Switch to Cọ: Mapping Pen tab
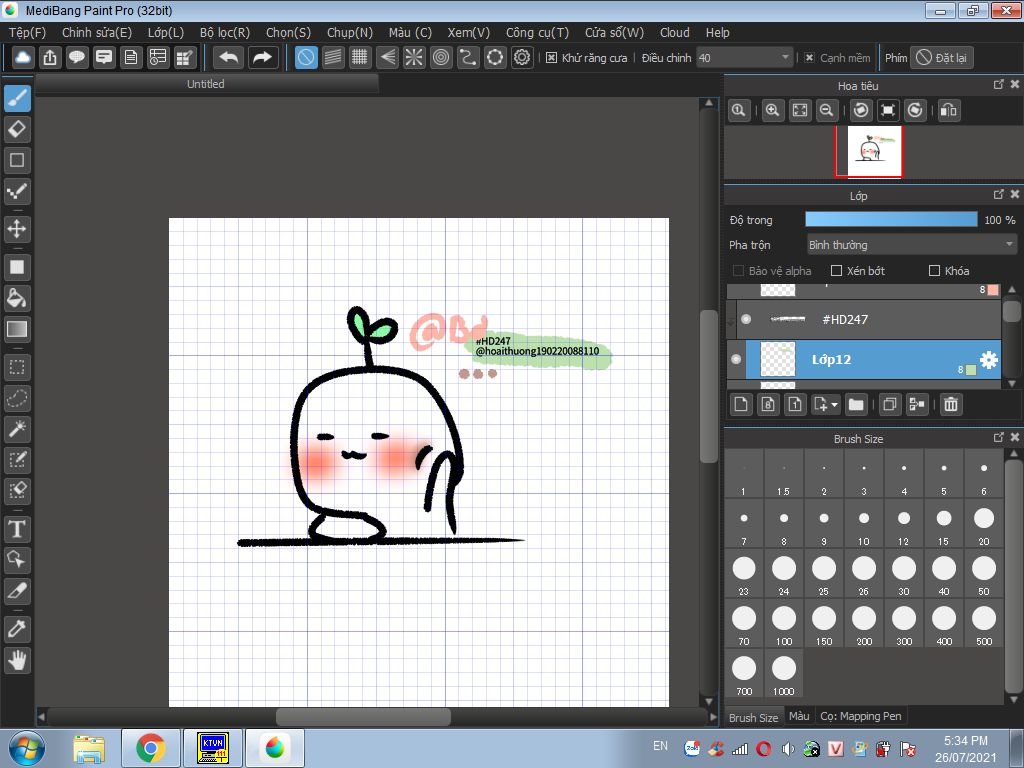 click(861, 716)
